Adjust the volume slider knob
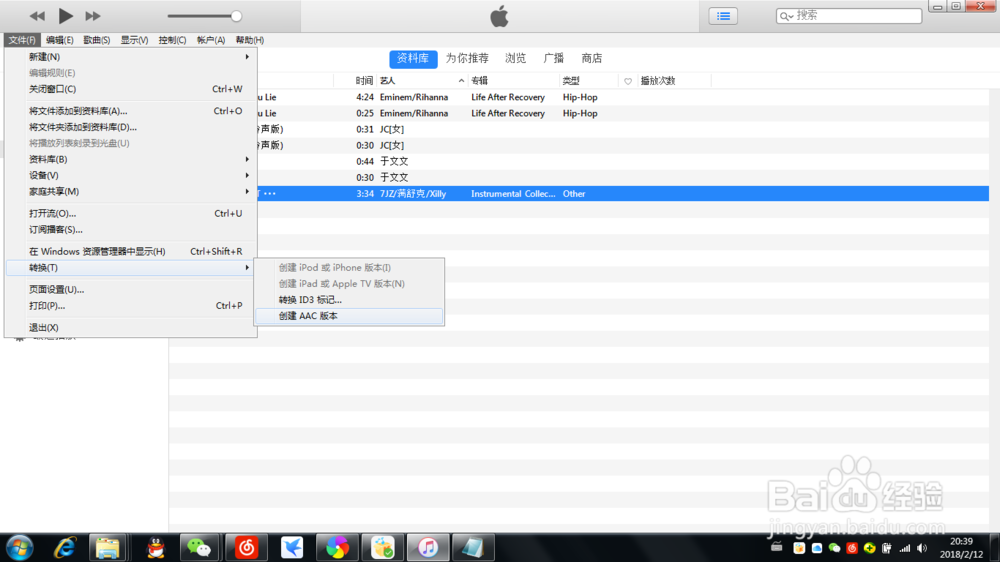 tap(236, 16)
